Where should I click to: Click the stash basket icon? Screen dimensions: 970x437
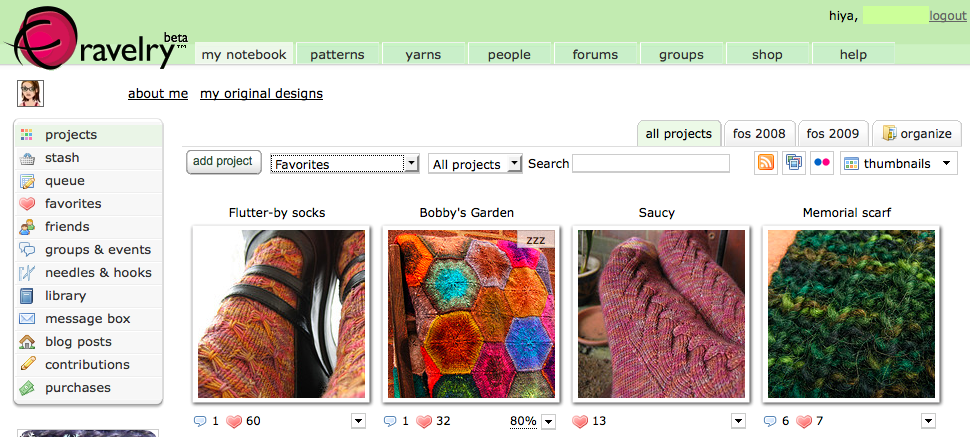(27, 158)
